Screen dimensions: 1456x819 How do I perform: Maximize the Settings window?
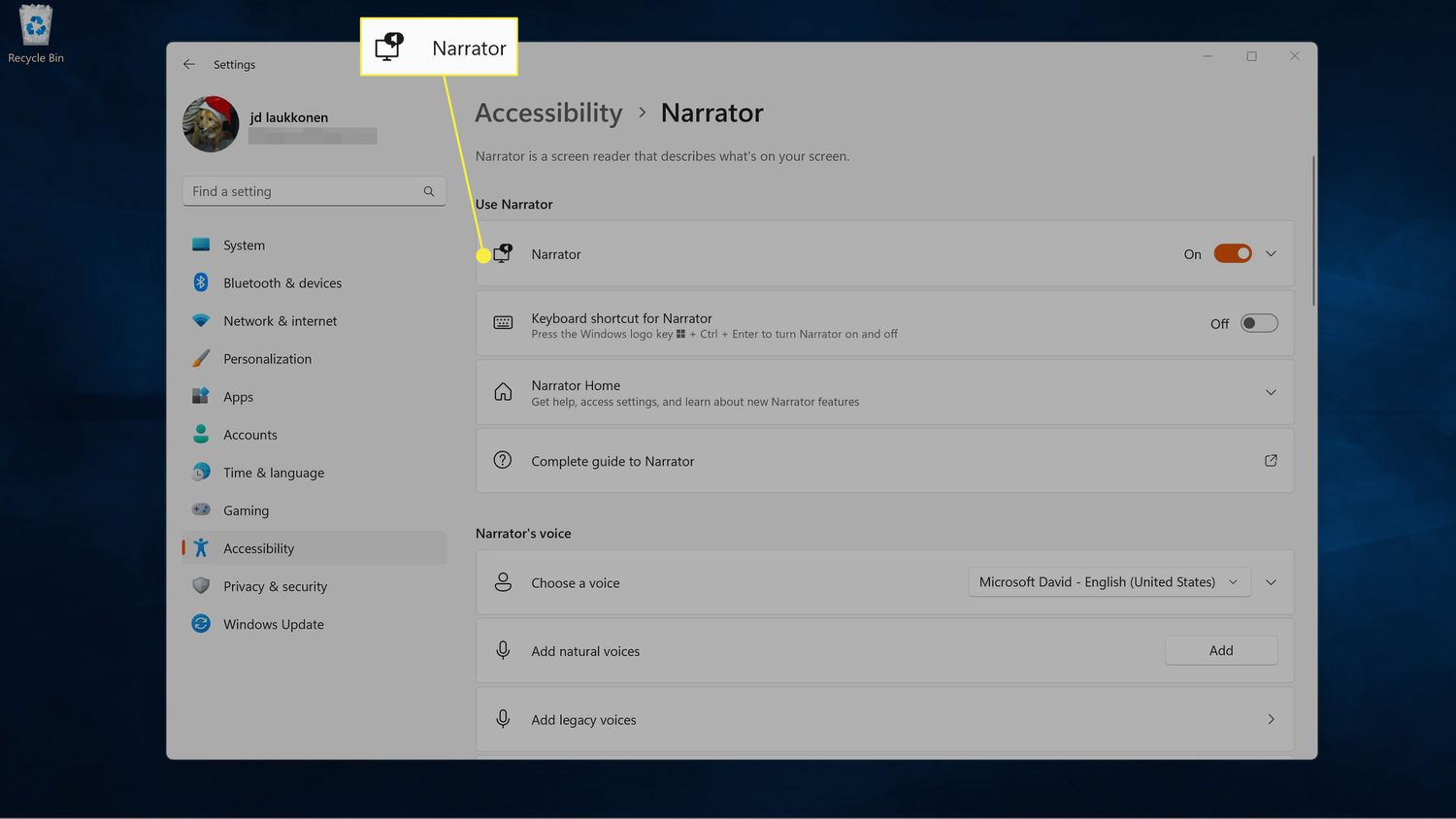pyautogui.click(x=1251, y=56)
